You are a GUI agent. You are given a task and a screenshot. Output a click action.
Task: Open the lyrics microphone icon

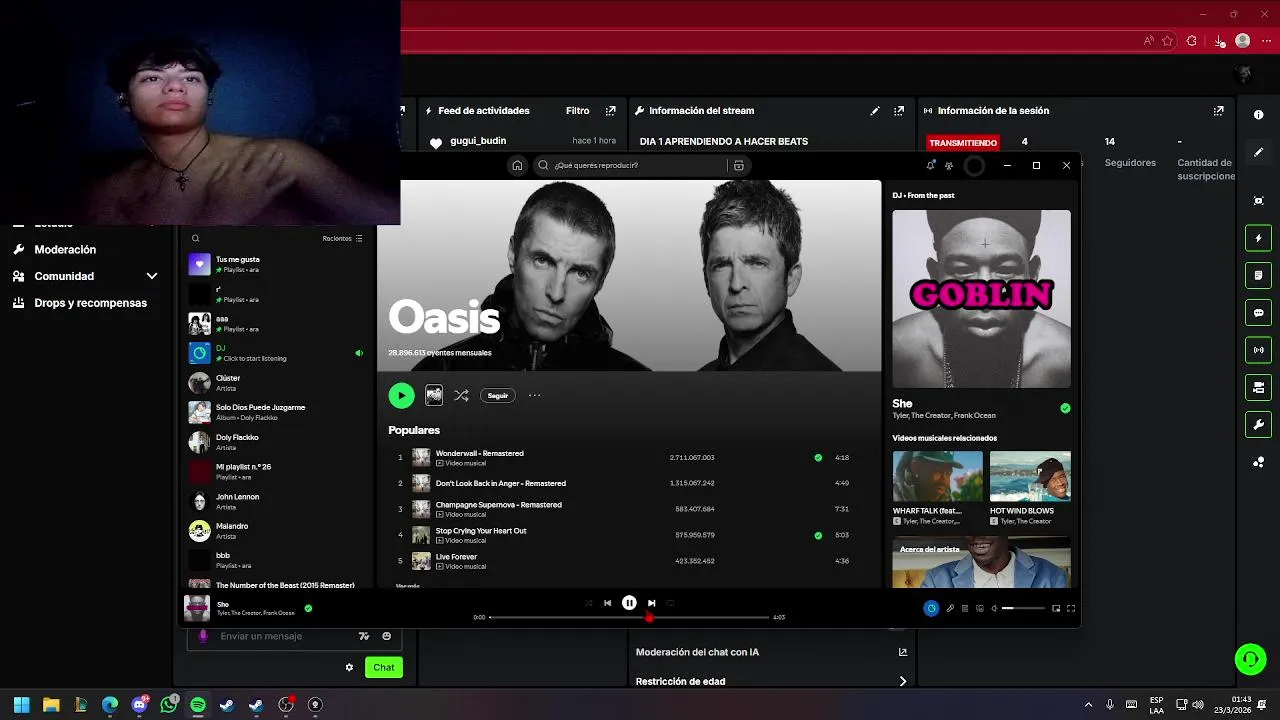tap(950, 608)
